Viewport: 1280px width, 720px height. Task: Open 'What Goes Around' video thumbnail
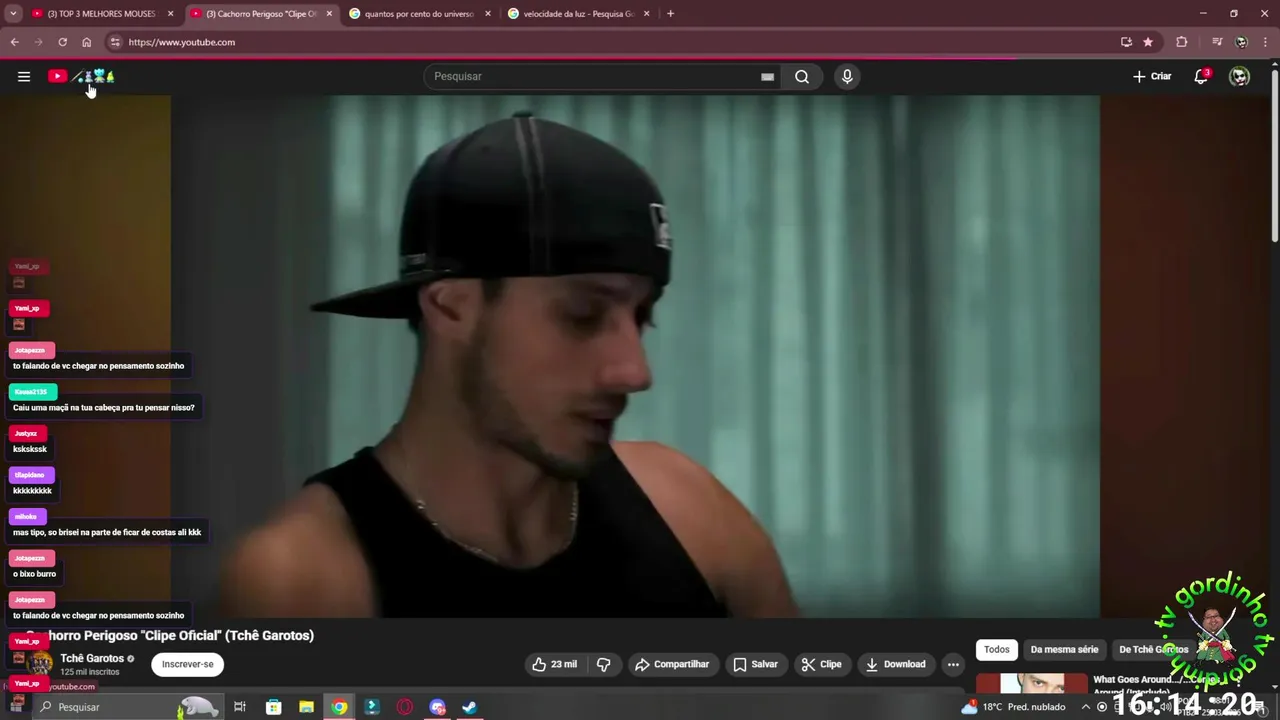click(1031, 684)
